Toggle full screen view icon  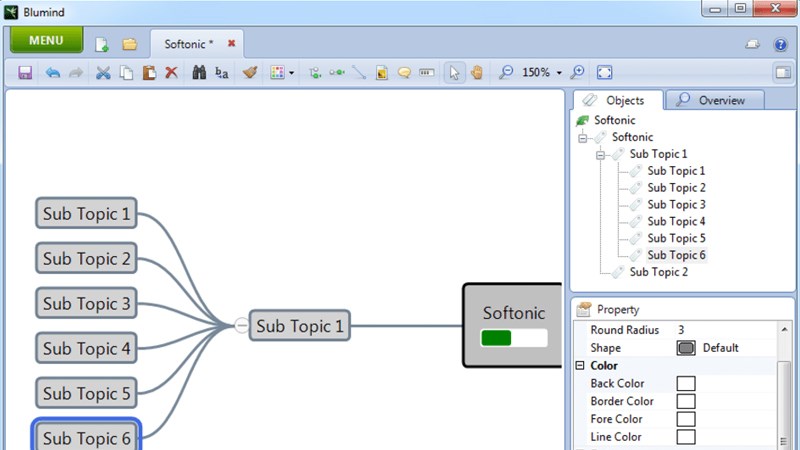click(605, 72)
